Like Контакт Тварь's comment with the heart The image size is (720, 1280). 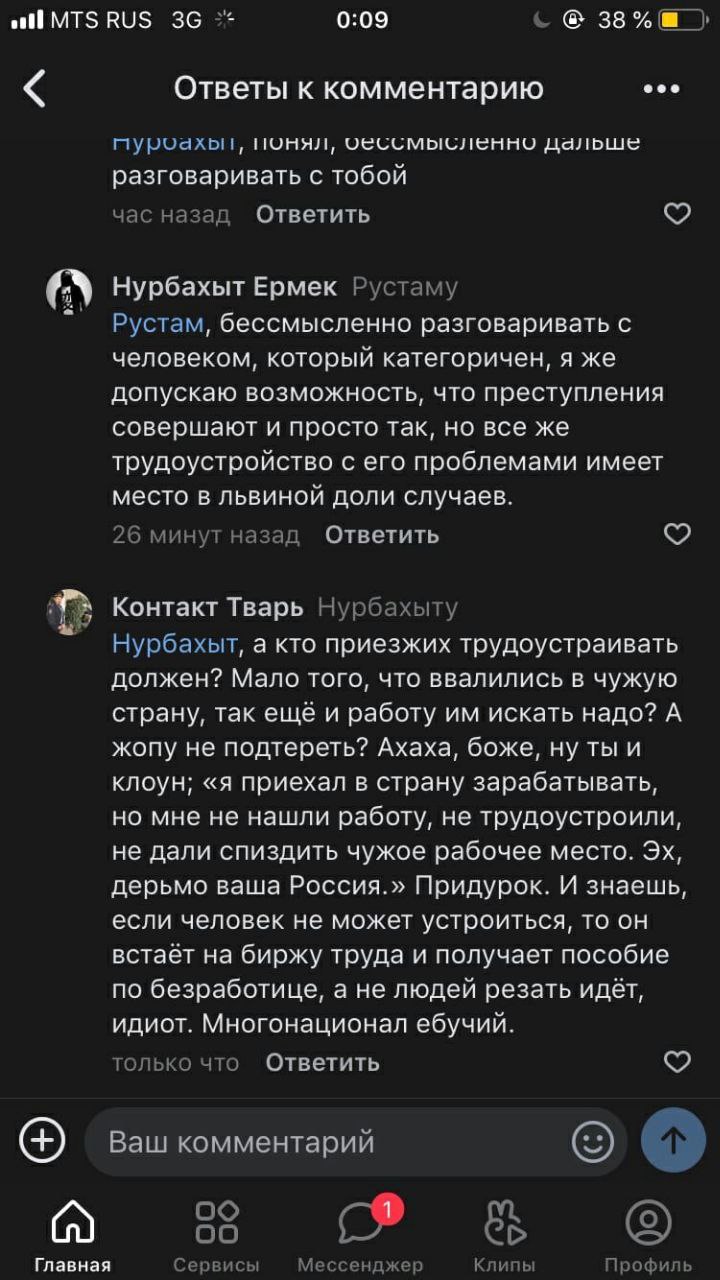point(677,1062)
